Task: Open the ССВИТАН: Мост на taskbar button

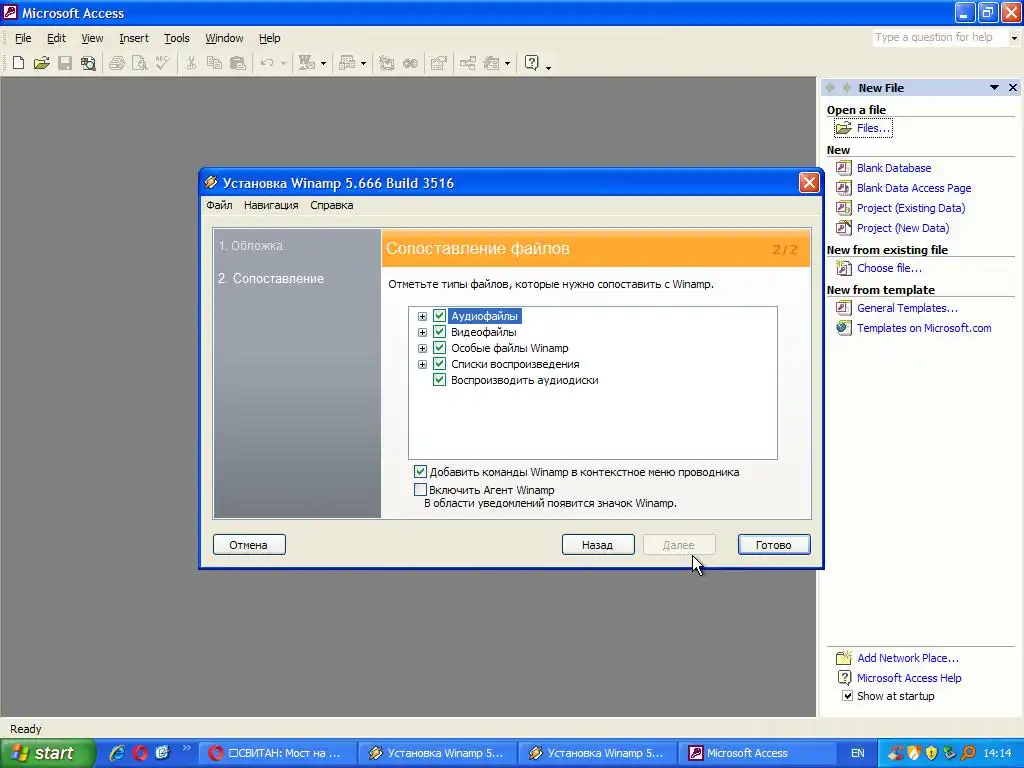Action: click(277, 753)
